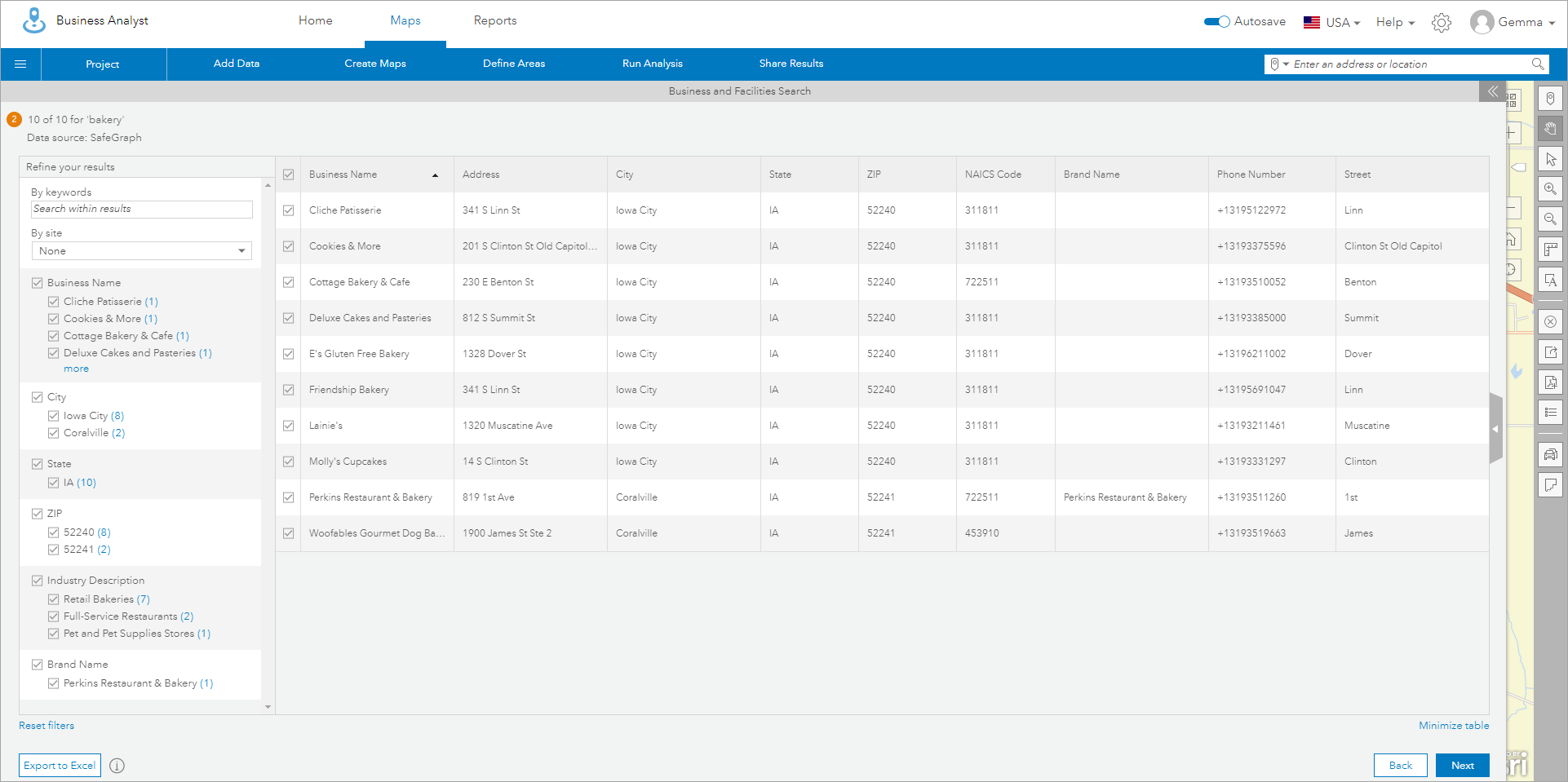Click the location pin icon in the address box
Viewport: 1568px width, 782px height.
point(1274,64)
